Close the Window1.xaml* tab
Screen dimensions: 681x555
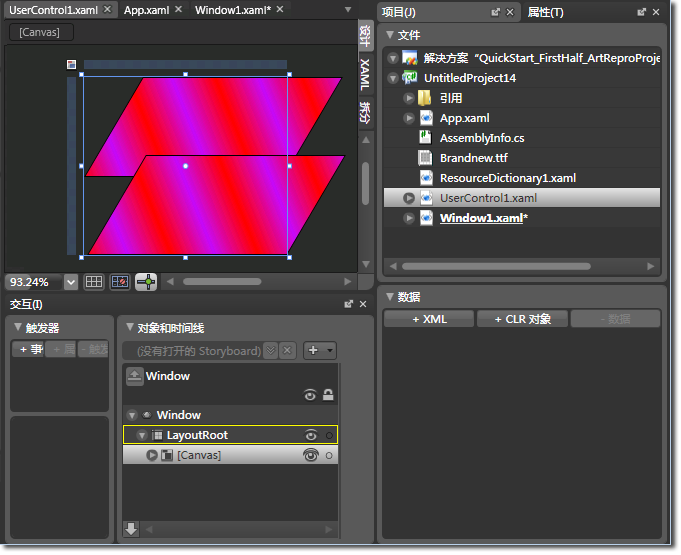click(280, 9)
